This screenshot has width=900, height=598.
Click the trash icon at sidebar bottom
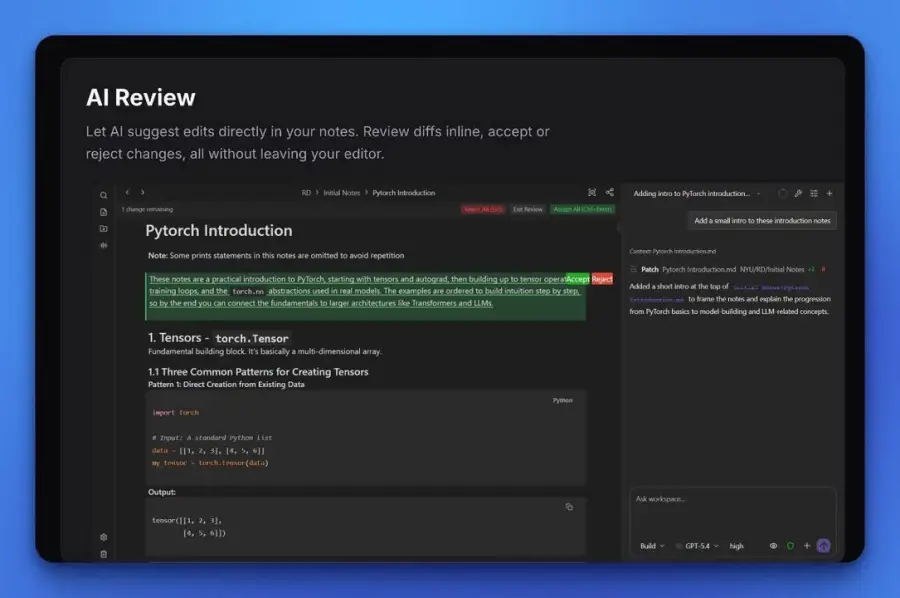click(x=103, y=554)
